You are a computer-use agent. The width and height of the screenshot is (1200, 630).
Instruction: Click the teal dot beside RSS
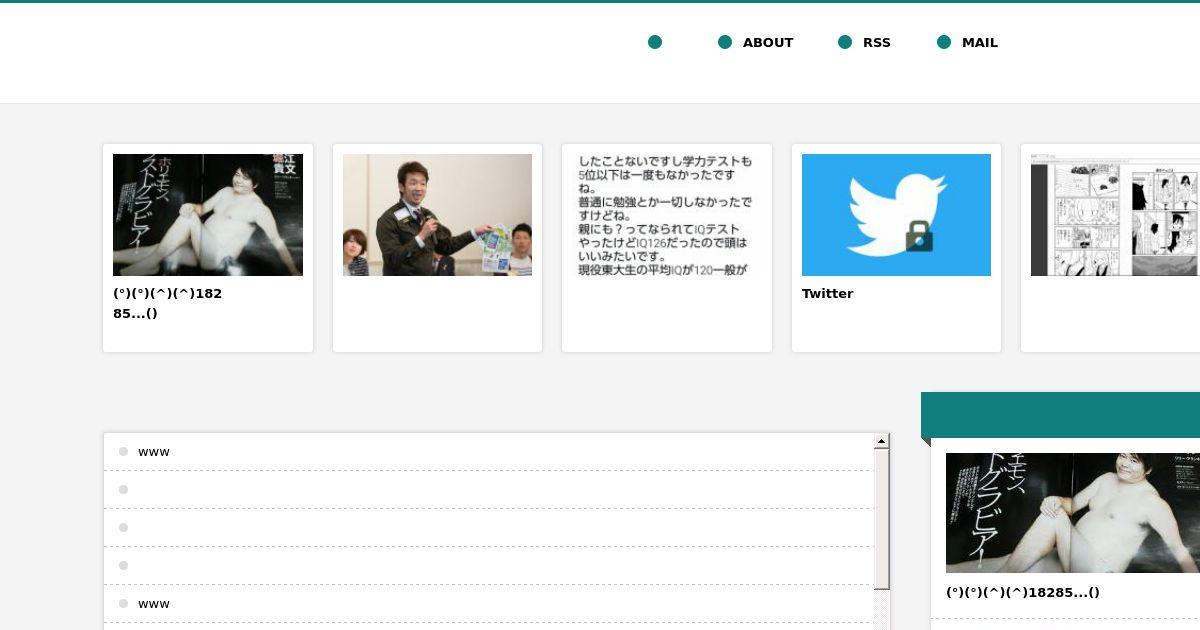pyautogui.click(x=845, y=42)
